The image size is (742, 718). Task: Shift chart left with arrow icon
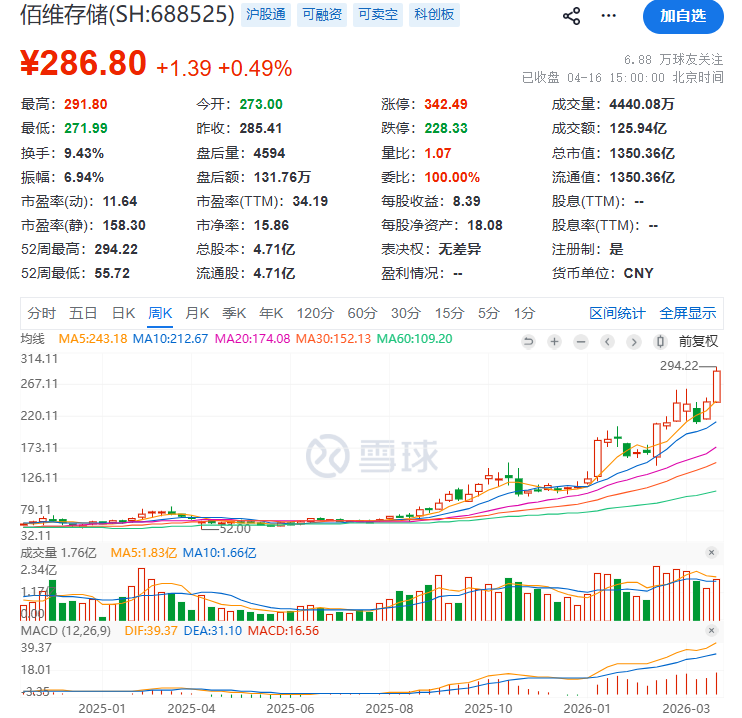click(608, 341)
